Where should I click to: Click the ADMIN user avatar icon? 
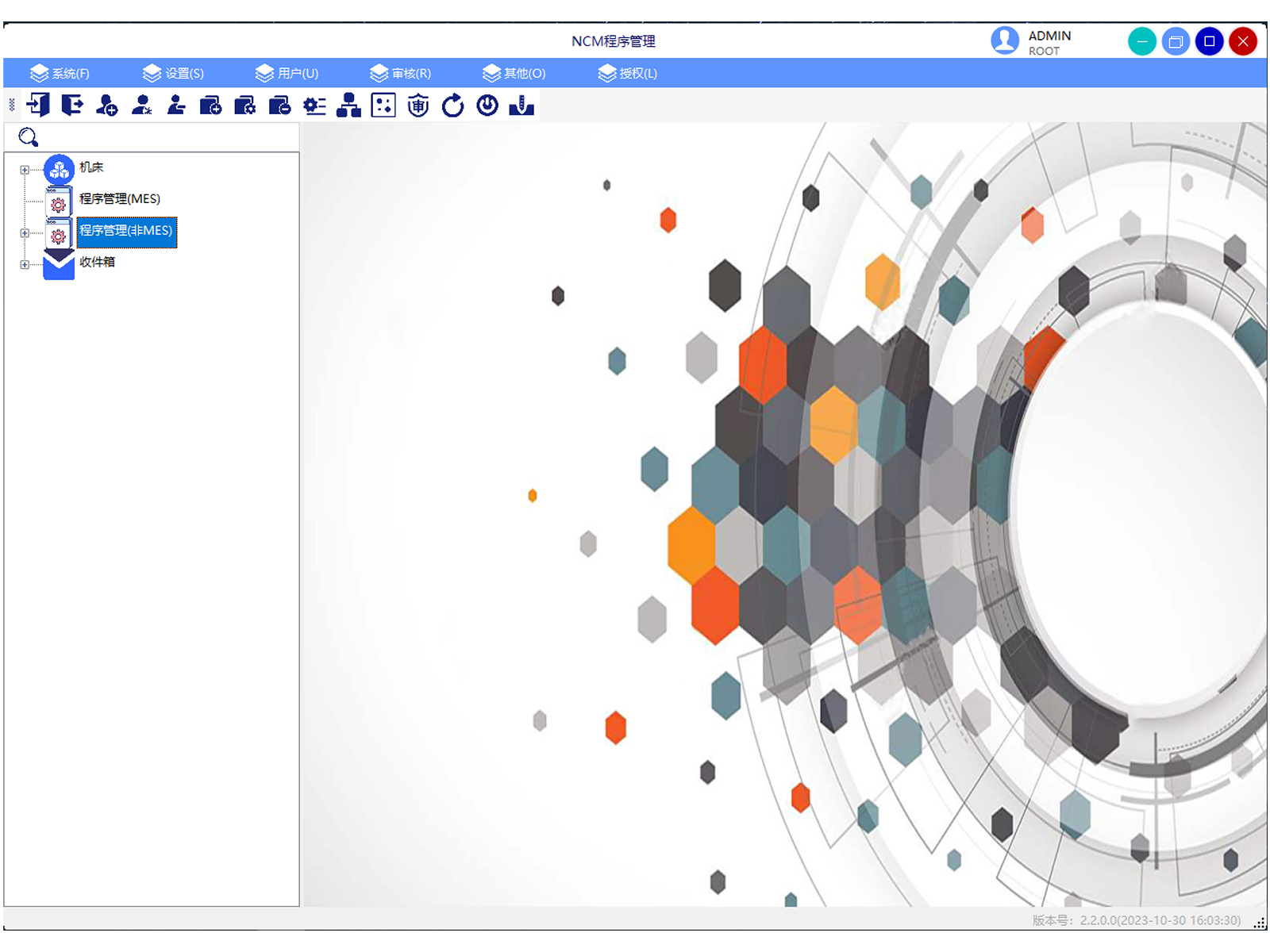1005,40
